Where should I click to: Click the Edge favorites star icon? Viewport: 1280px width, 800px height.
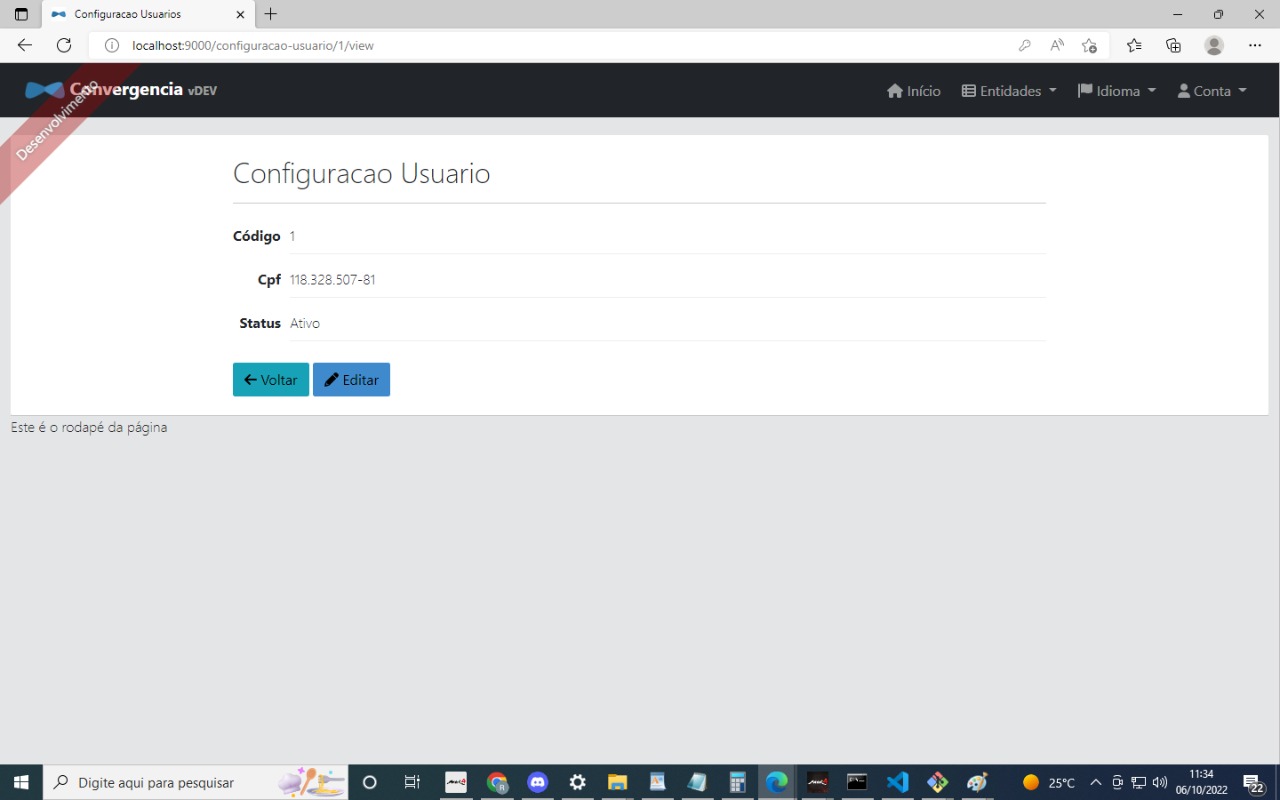tap(1133, 45)
